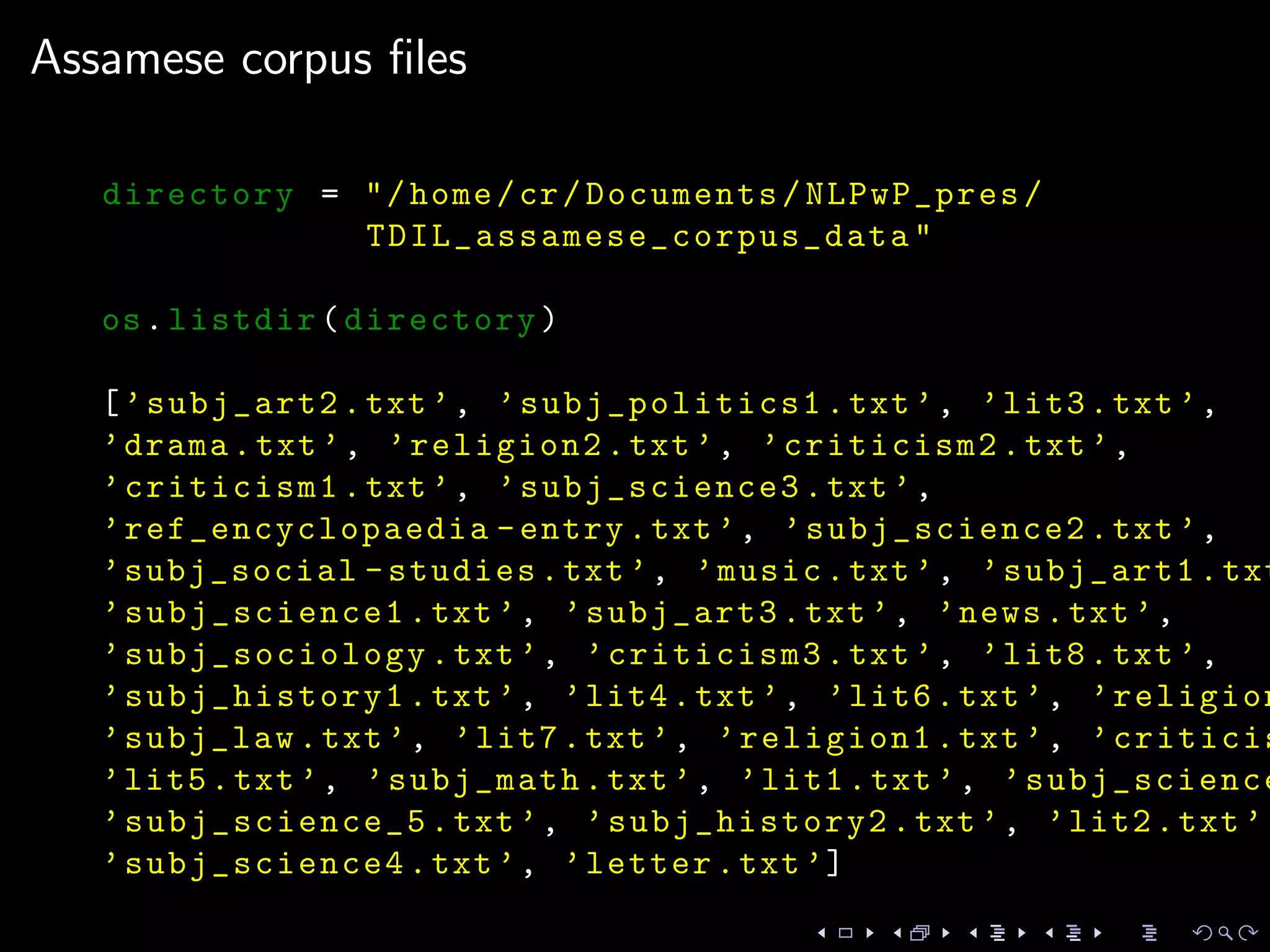Click file name 'letter.txt'
This screenshot has height=952, width=1270.
[693, 863]
